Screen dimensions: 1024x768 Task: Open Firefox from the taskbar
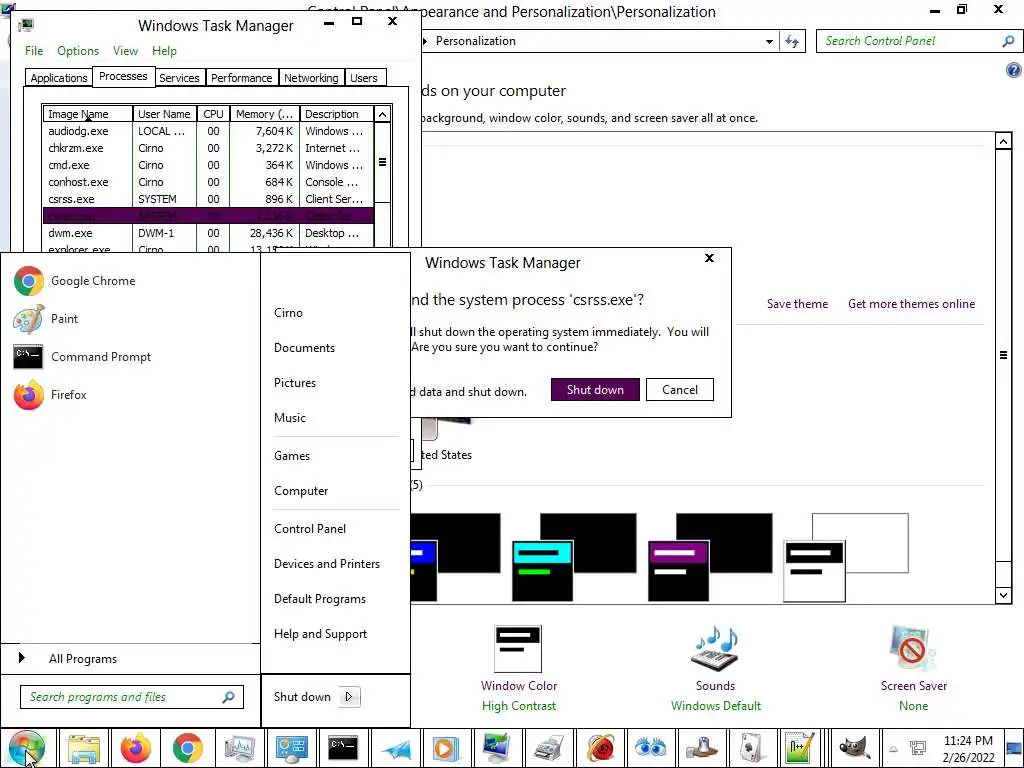136,748
